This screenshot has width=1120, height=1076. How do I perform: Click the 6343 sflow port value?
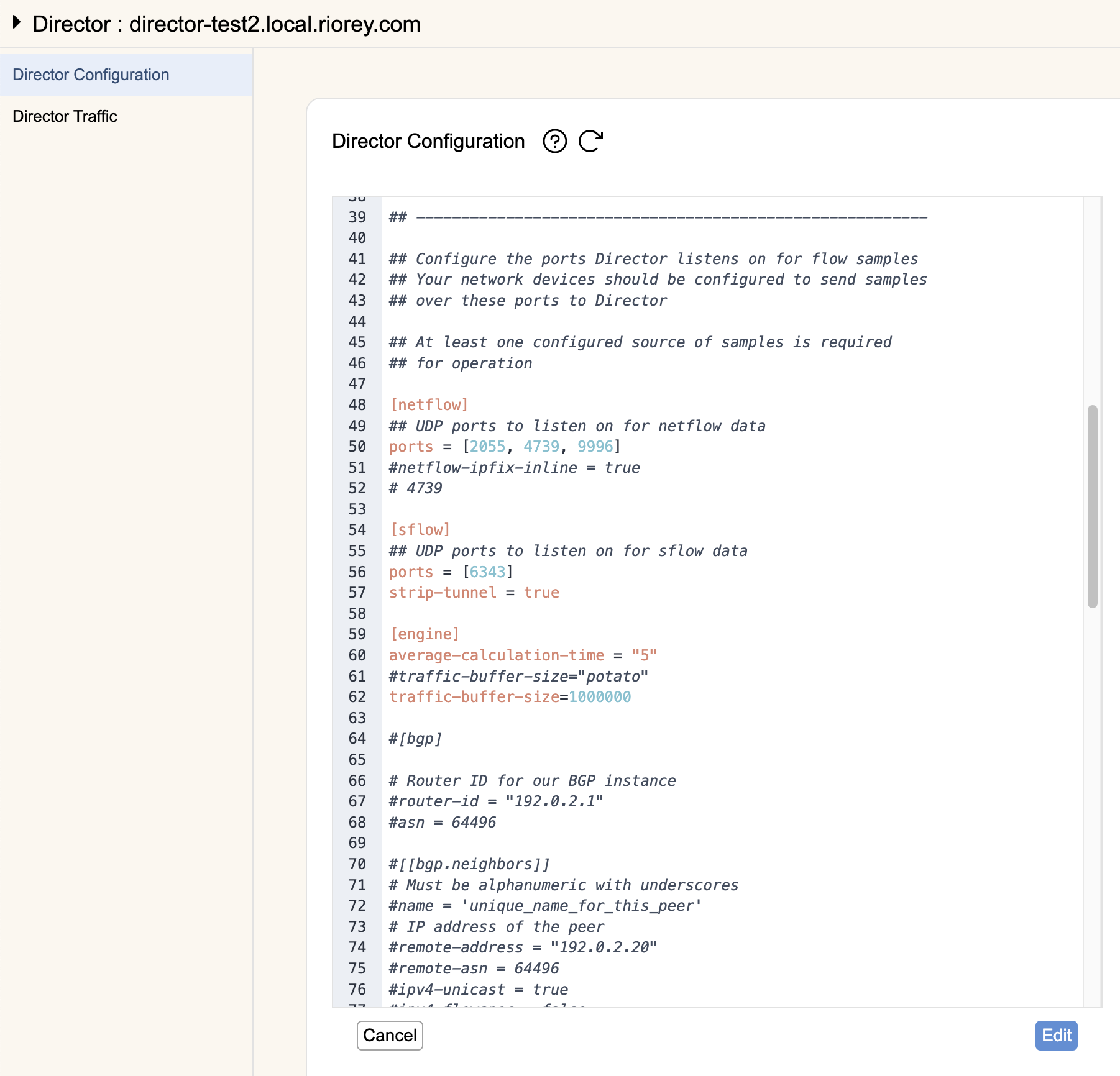pyautogui.click(x=487, y=572)
